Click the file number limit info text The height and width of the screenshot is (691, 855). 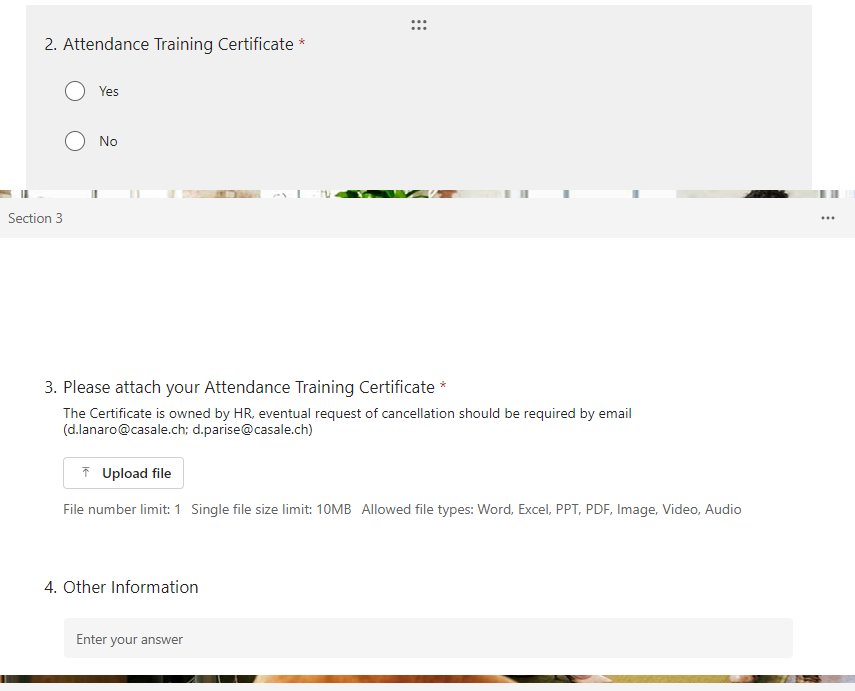(x=122, y=509)
